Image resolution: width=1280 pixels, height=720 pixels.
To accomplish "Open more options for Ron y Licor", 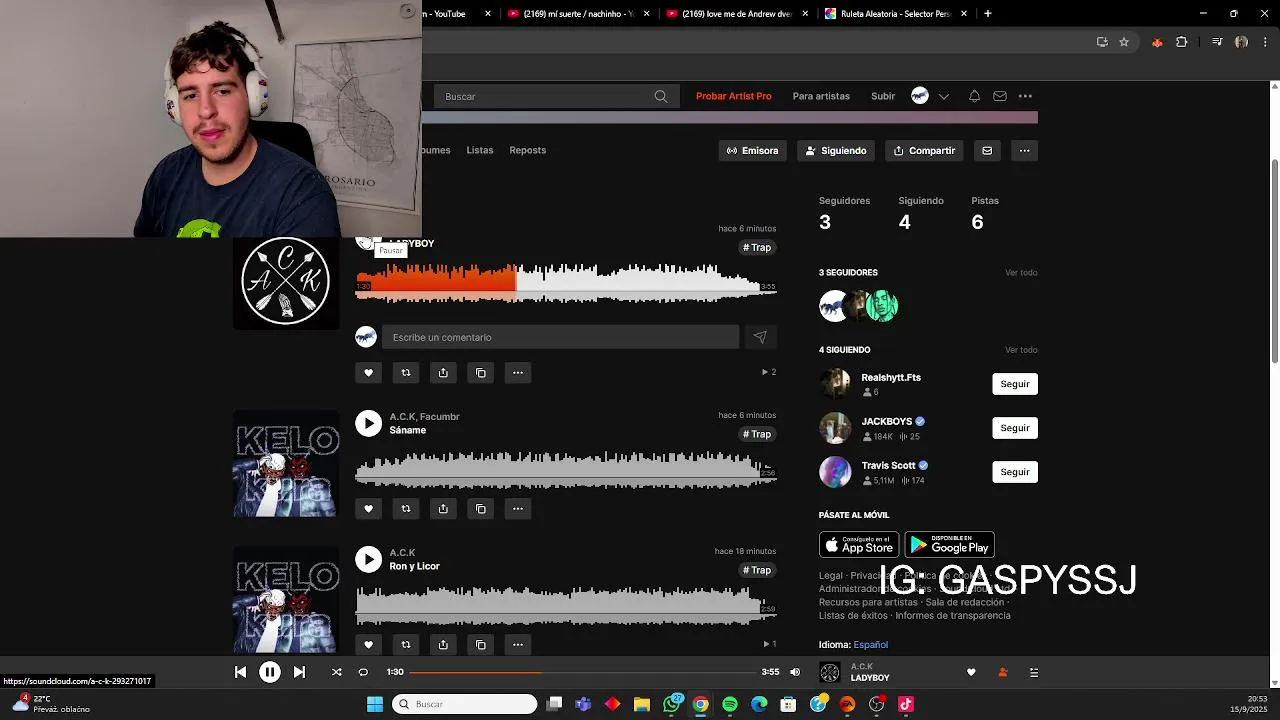I will pos(518,645).
